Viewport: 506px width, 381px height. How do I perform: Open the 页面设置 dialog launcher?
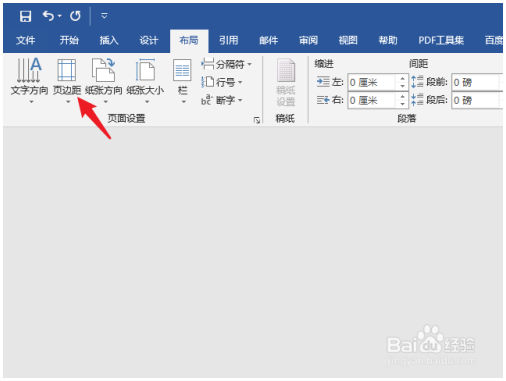[257, 120]
